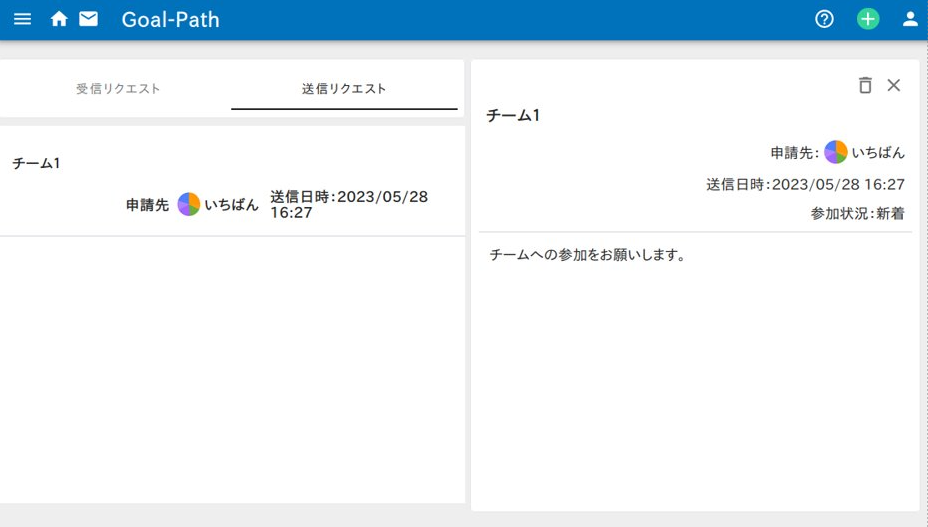928x527 pixels.
Task: Click the チーム1 heading in the detail panel
Action: (x=513, y=115)
